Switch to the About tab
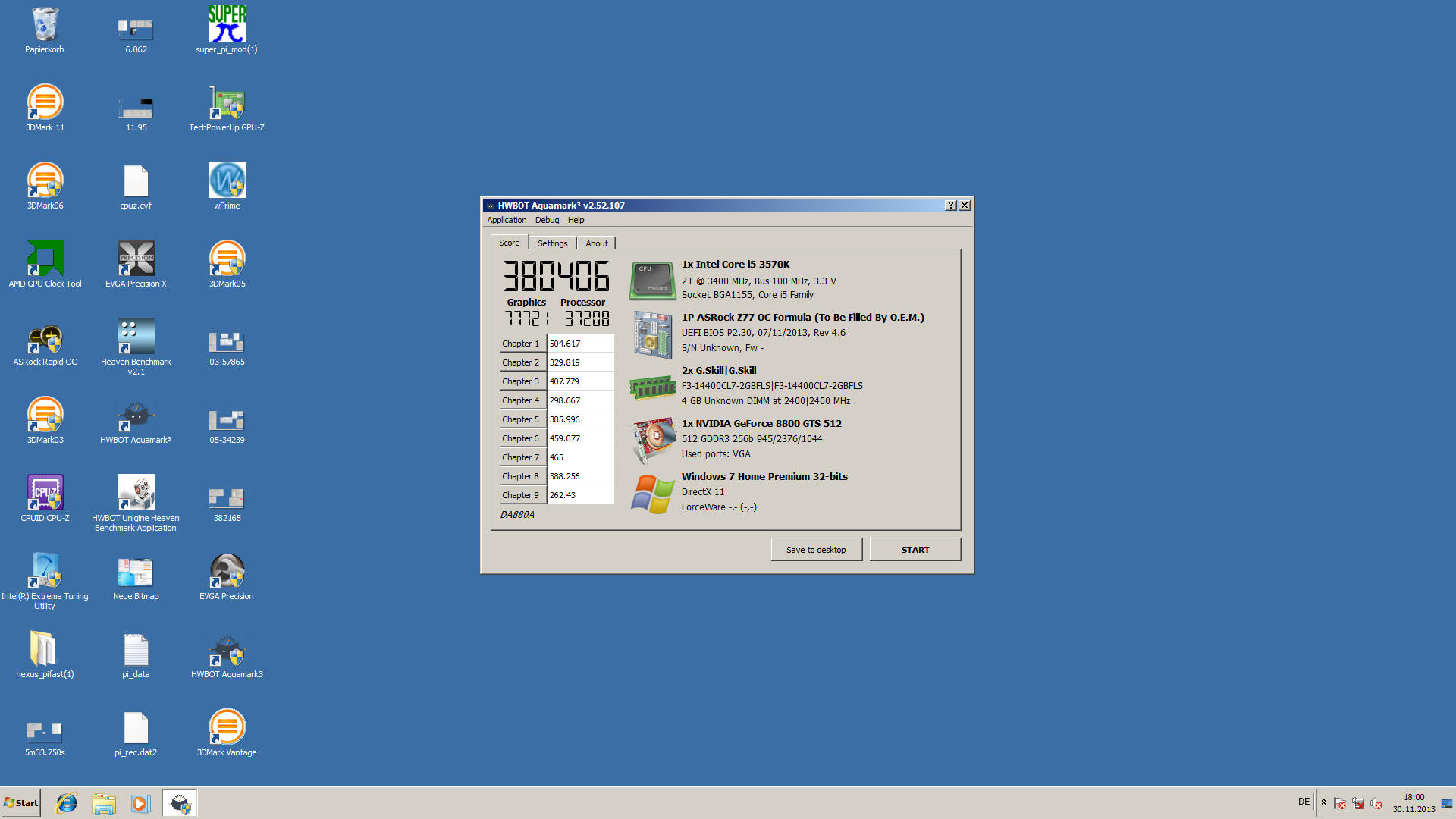 pos(597,243)
